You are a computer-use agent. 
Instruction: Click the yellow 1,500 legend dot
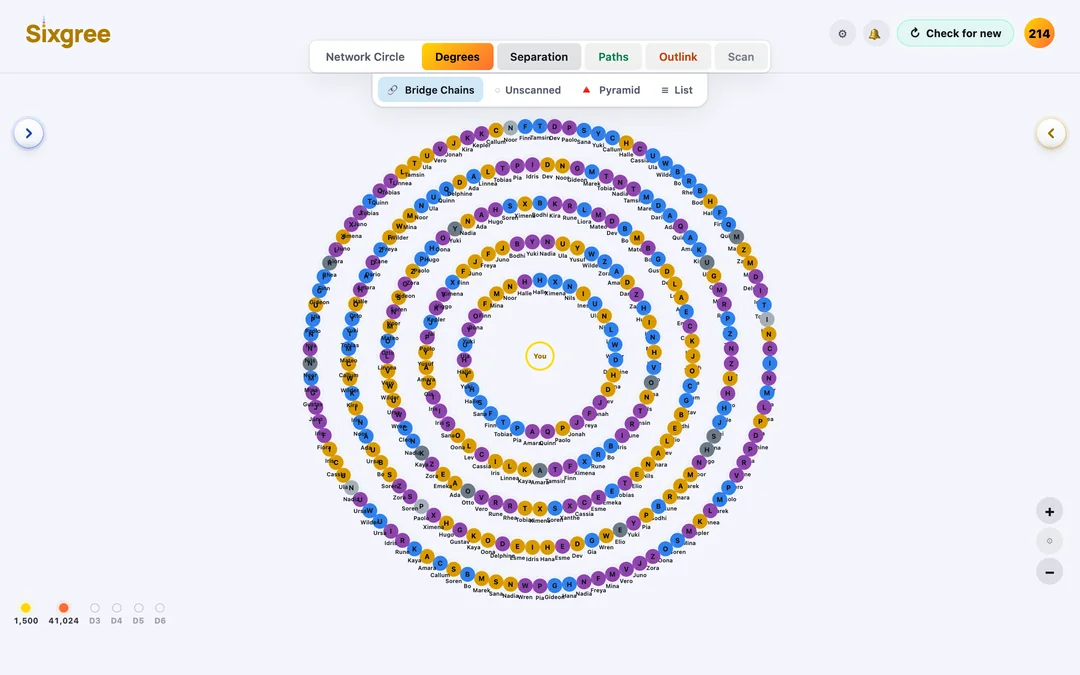25,608
